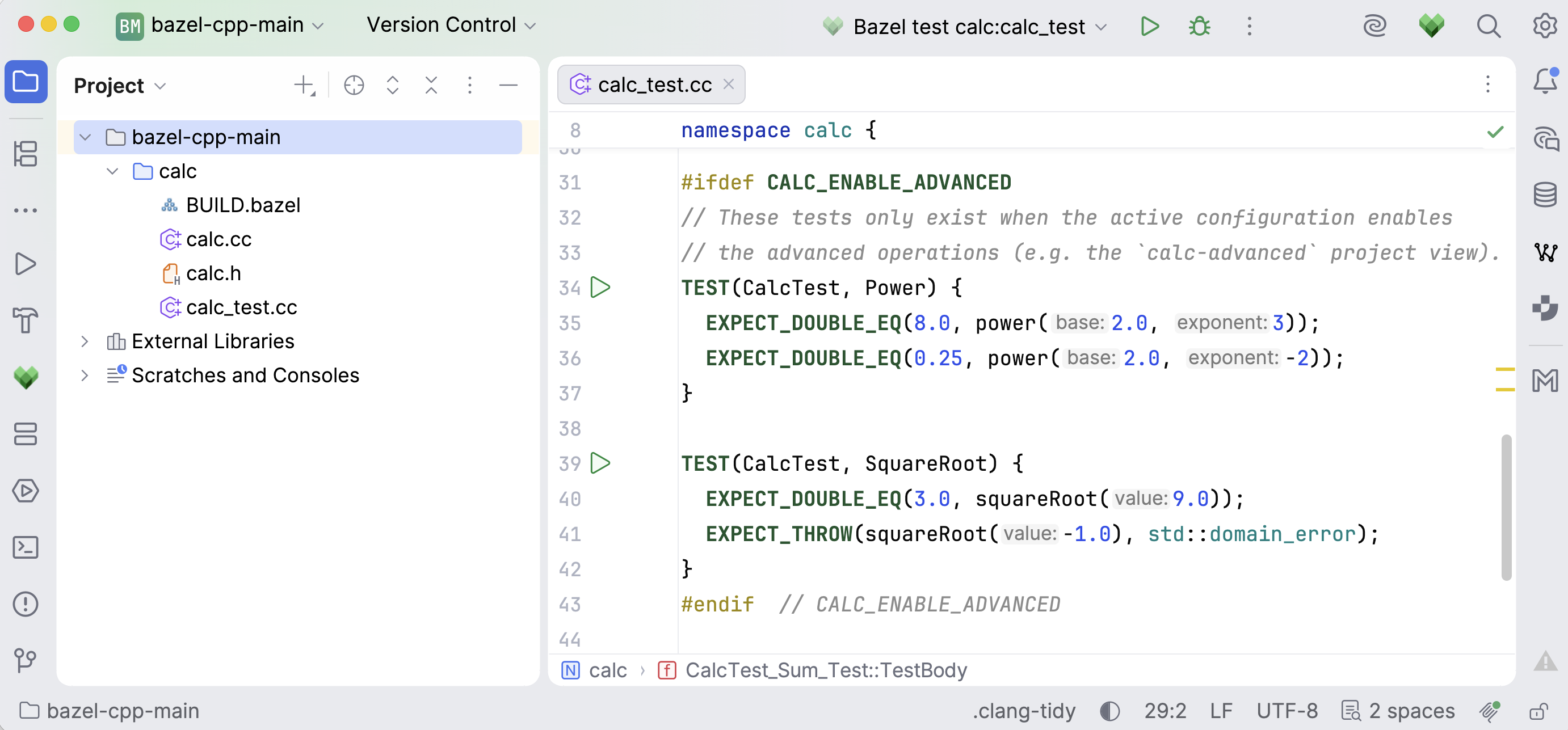Open the Notifications bell
This screenshot has width=1568, height=730.
point(1545,81)
